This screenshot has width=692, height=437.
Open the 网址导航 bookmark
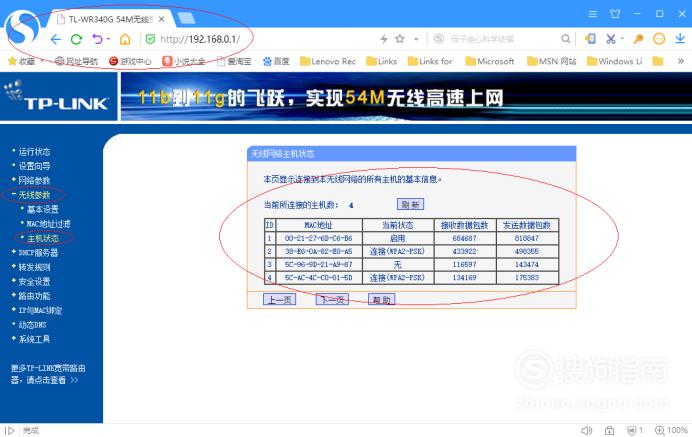point(76,61)
